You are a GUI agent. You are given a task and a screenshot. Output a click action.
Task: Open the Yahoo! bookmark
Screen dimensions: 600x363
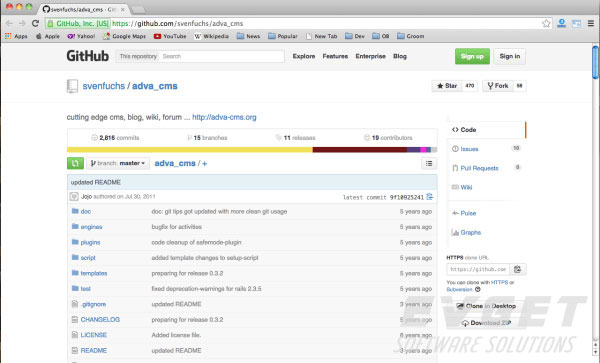point(81,36)
